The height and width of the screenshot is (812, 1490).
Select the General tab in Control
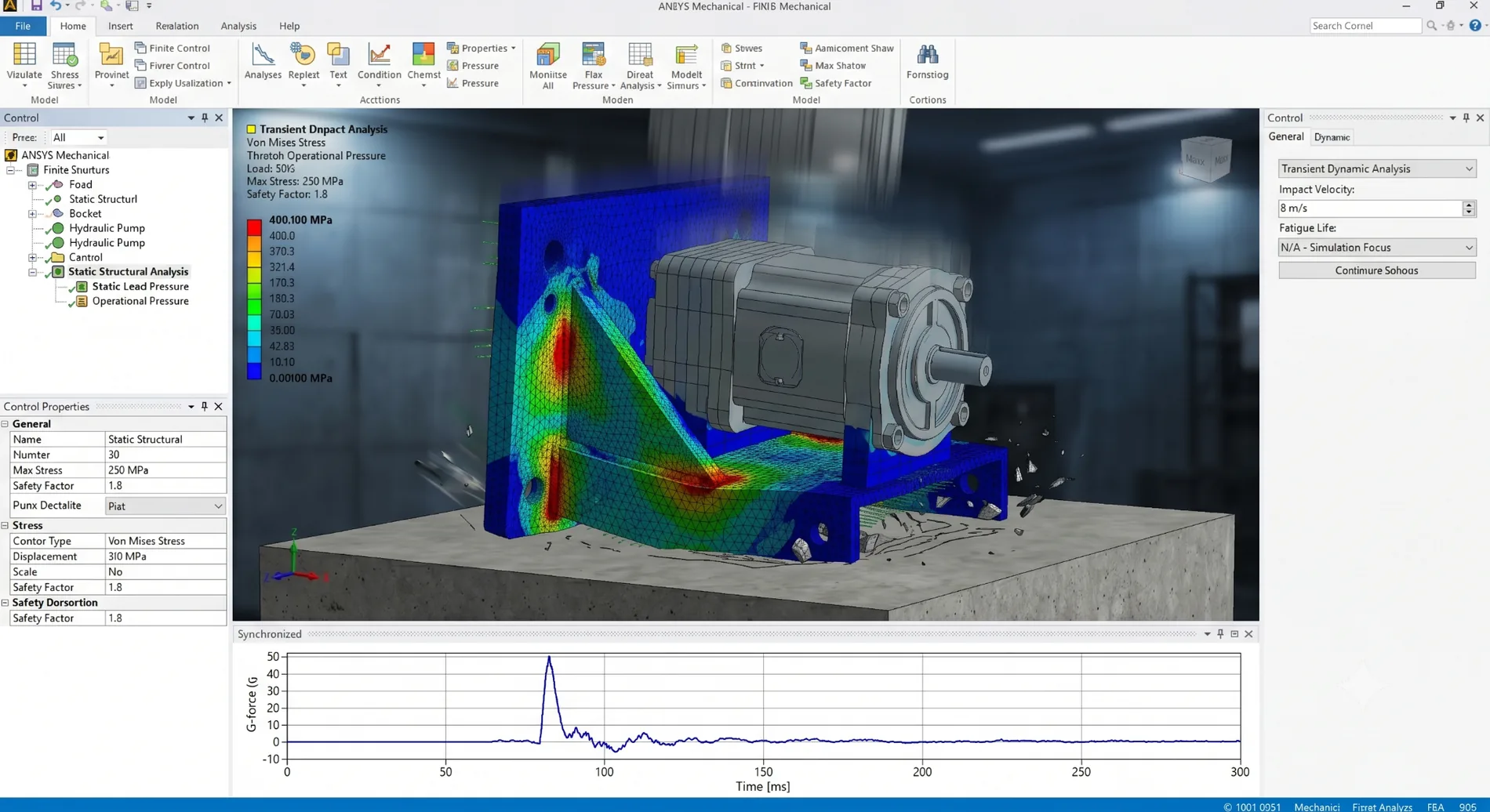point(1286,136)
